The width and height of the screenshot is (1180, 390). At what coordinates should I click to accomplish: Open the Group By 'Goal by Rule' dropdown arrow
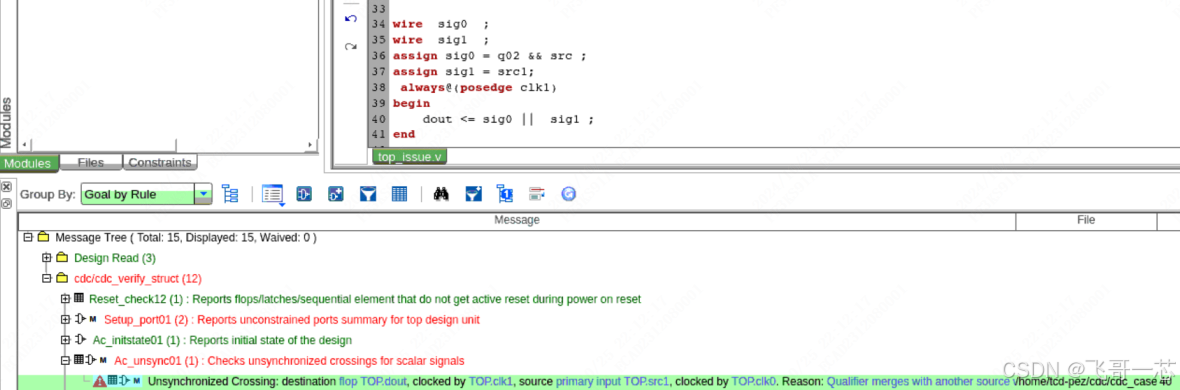tap(203, 194)
